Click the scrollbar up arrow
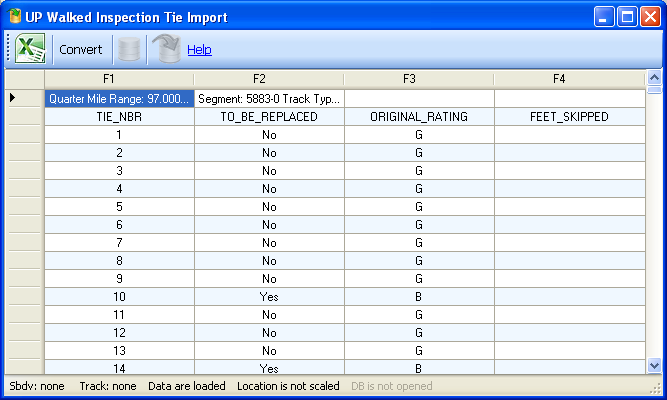The width and height of the screenshot is (667, 400). [x=654, y=78]
